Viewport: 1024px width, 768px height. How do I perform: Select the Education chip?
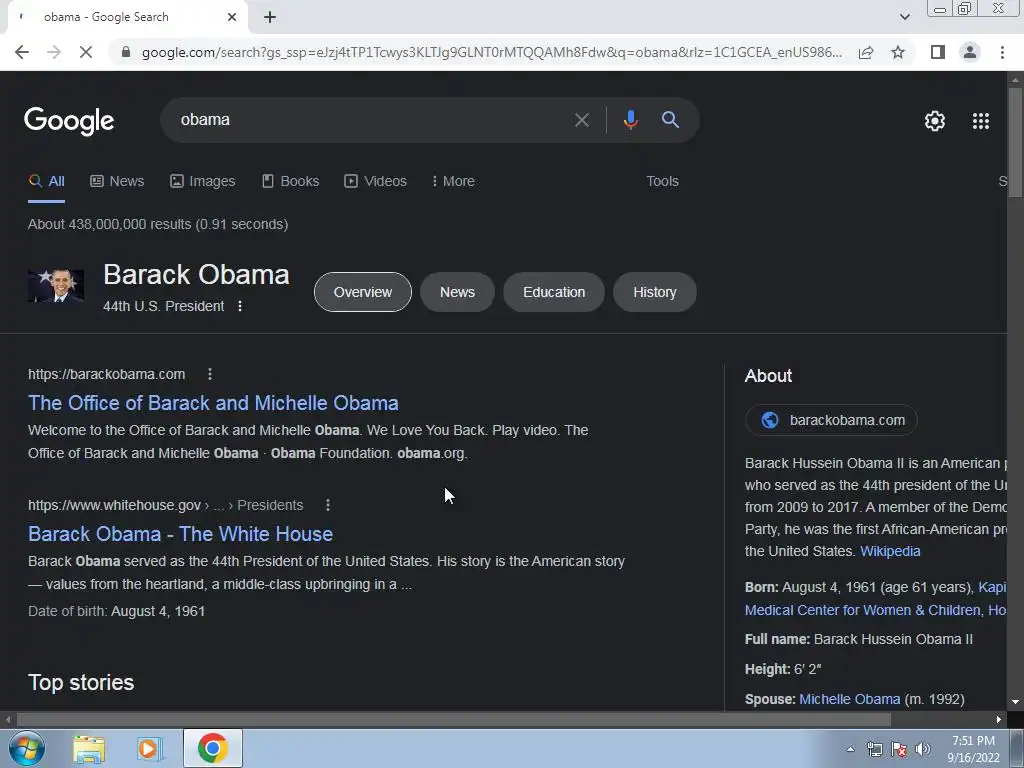tap(554, 292)
